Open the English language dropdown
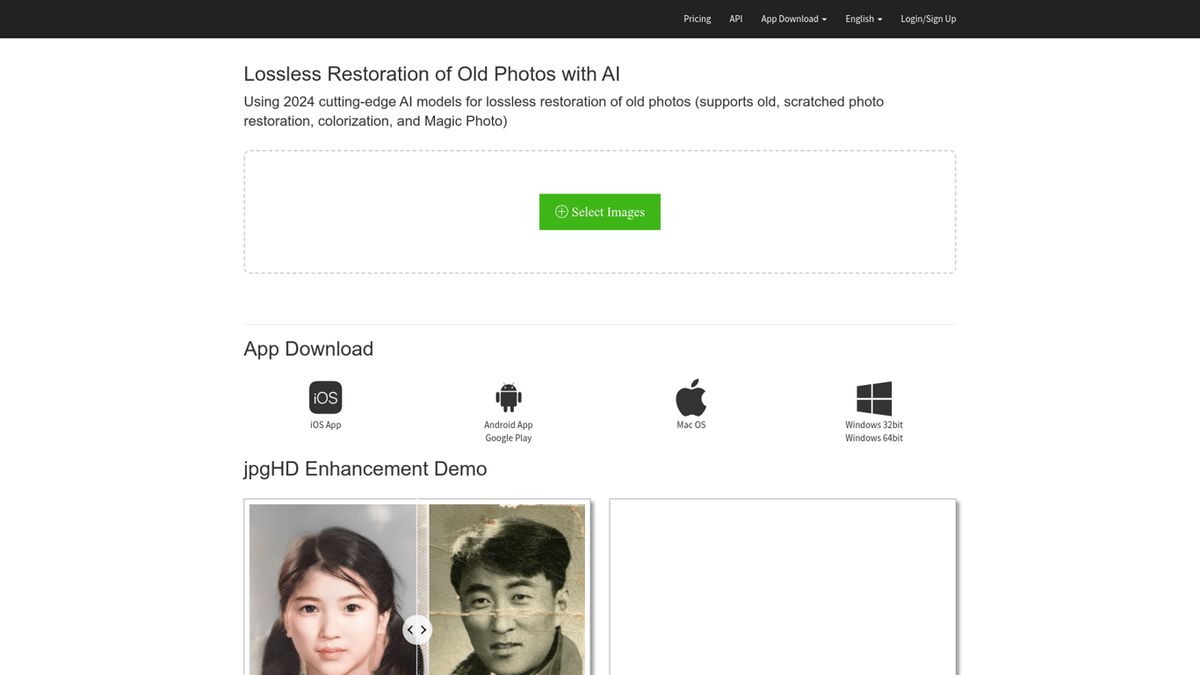Screen dimensions: 1200x675 point(863,19)
